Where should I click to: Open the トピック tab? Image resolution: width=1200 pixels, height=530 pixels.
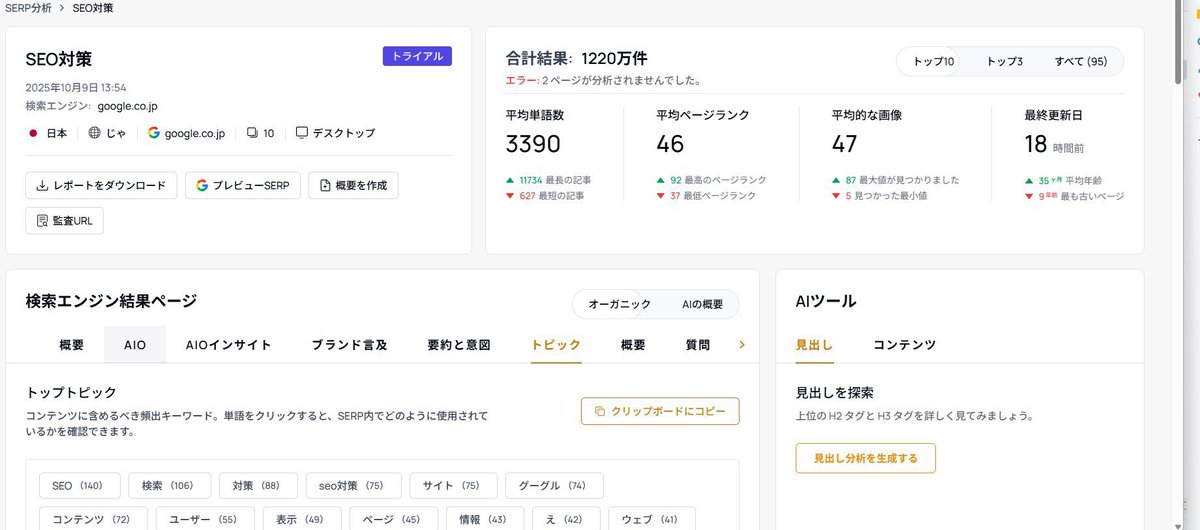tap(556, 344)
